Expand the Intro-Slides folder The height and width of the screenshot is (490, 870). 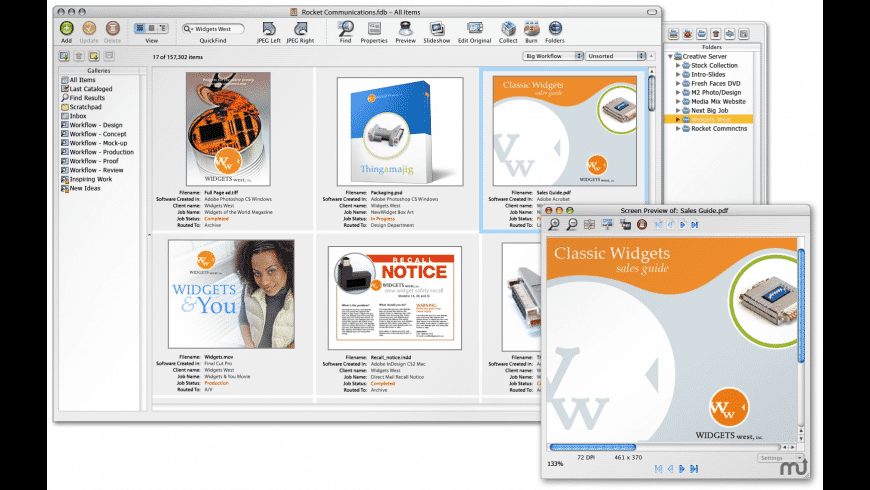[678, 74]
